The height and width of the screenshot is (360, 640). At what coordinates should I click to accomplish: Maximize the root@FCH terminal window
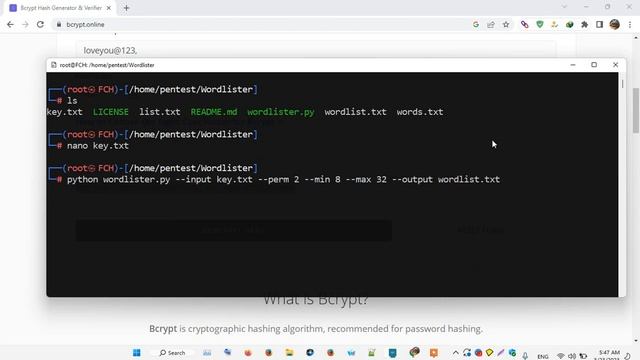(594, 64)
